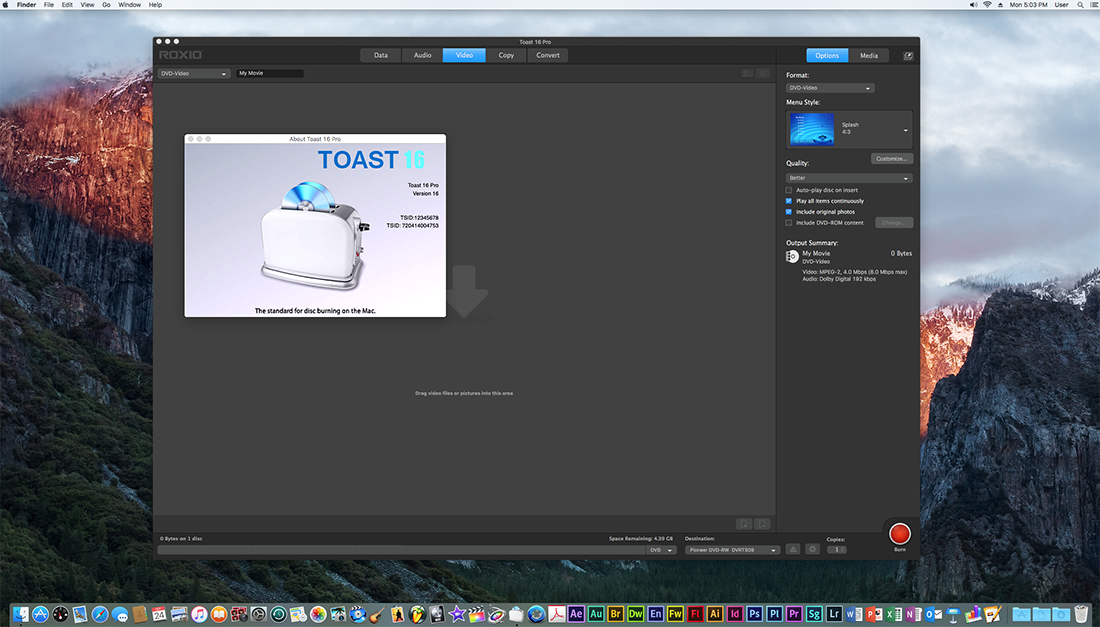Open the Format DVD-Video dropdown in Options

coord(830,88)
